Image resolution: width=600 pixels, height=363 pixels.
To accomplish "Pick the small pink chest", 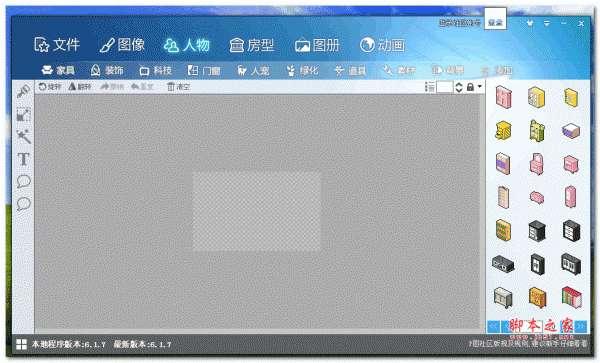I will (x=537, y=197).
